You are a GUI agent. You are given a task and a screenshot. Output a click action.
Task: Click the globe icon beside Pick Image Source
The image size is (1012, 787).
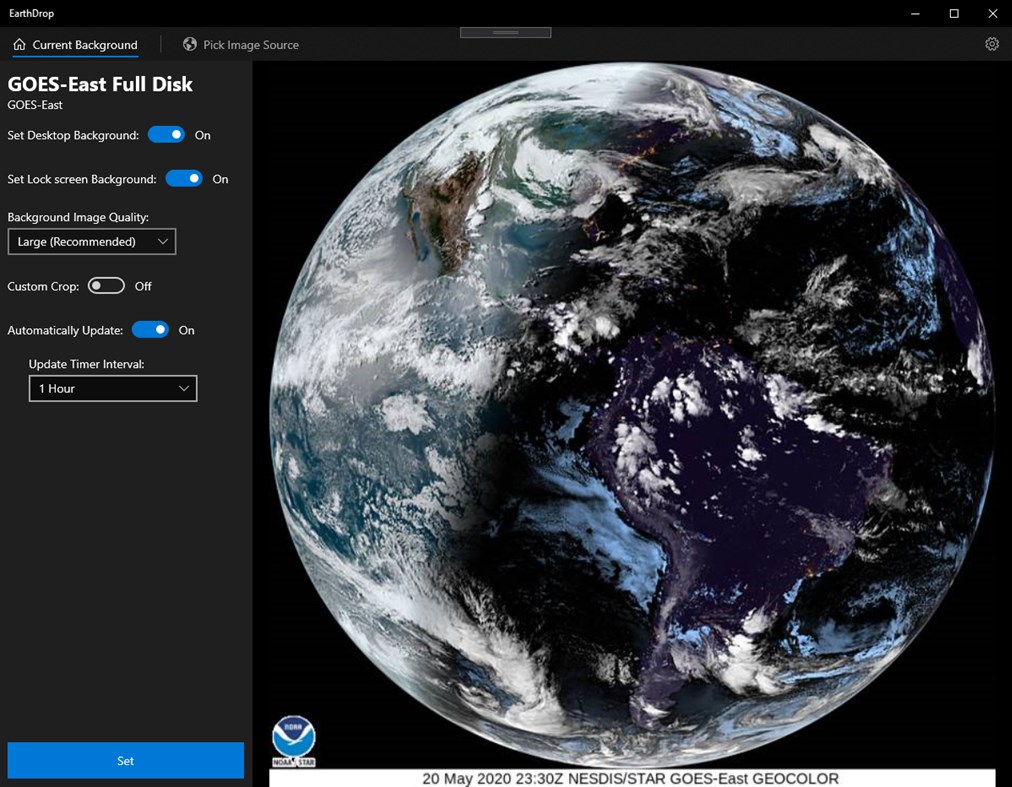(x=189, y=44)
